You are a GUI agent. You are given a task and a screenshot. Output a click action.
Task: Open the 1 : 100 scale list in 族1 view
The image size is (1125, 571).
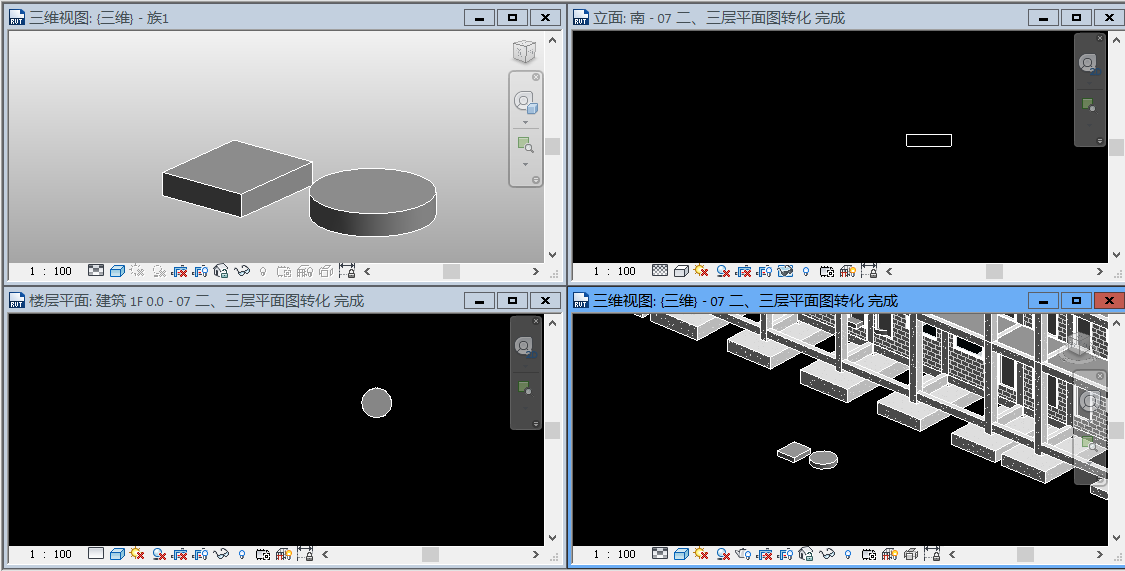(x=50, y=271)
